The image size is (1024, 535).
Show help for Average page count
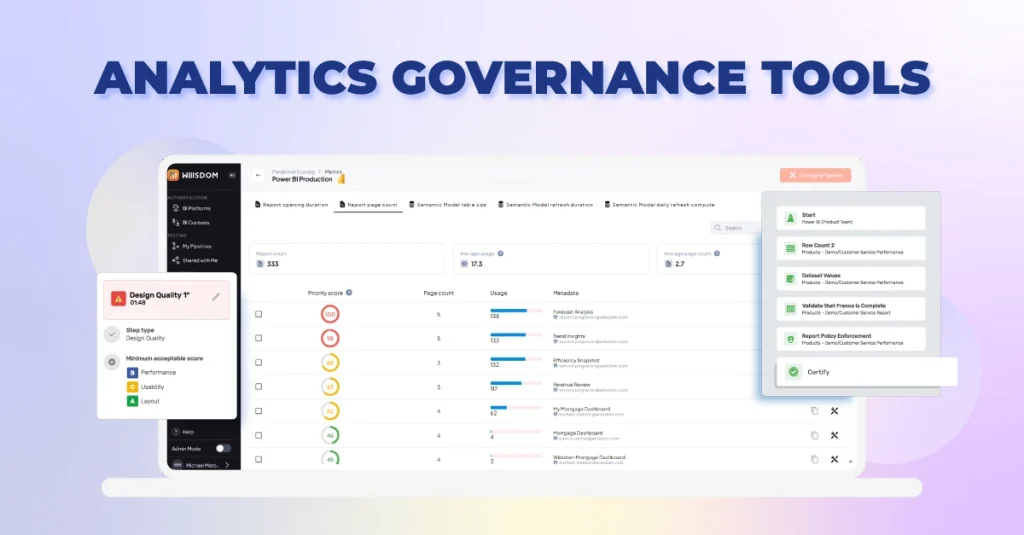717,253
